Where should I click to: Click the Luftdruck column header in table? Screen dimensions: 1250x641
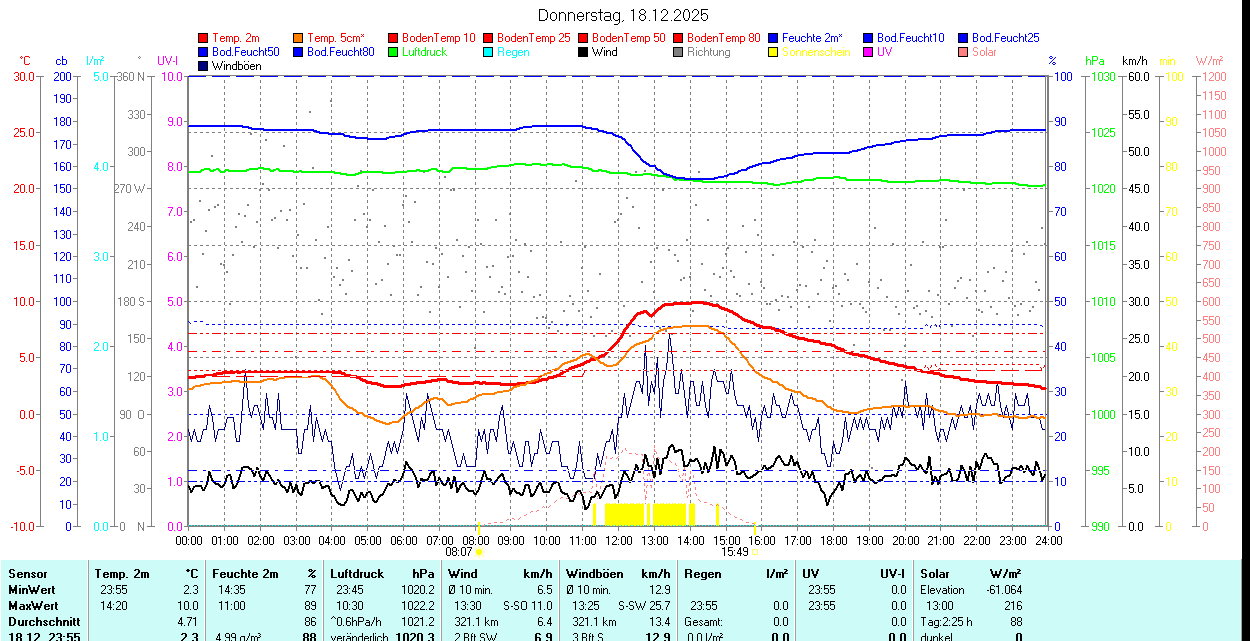357,574
